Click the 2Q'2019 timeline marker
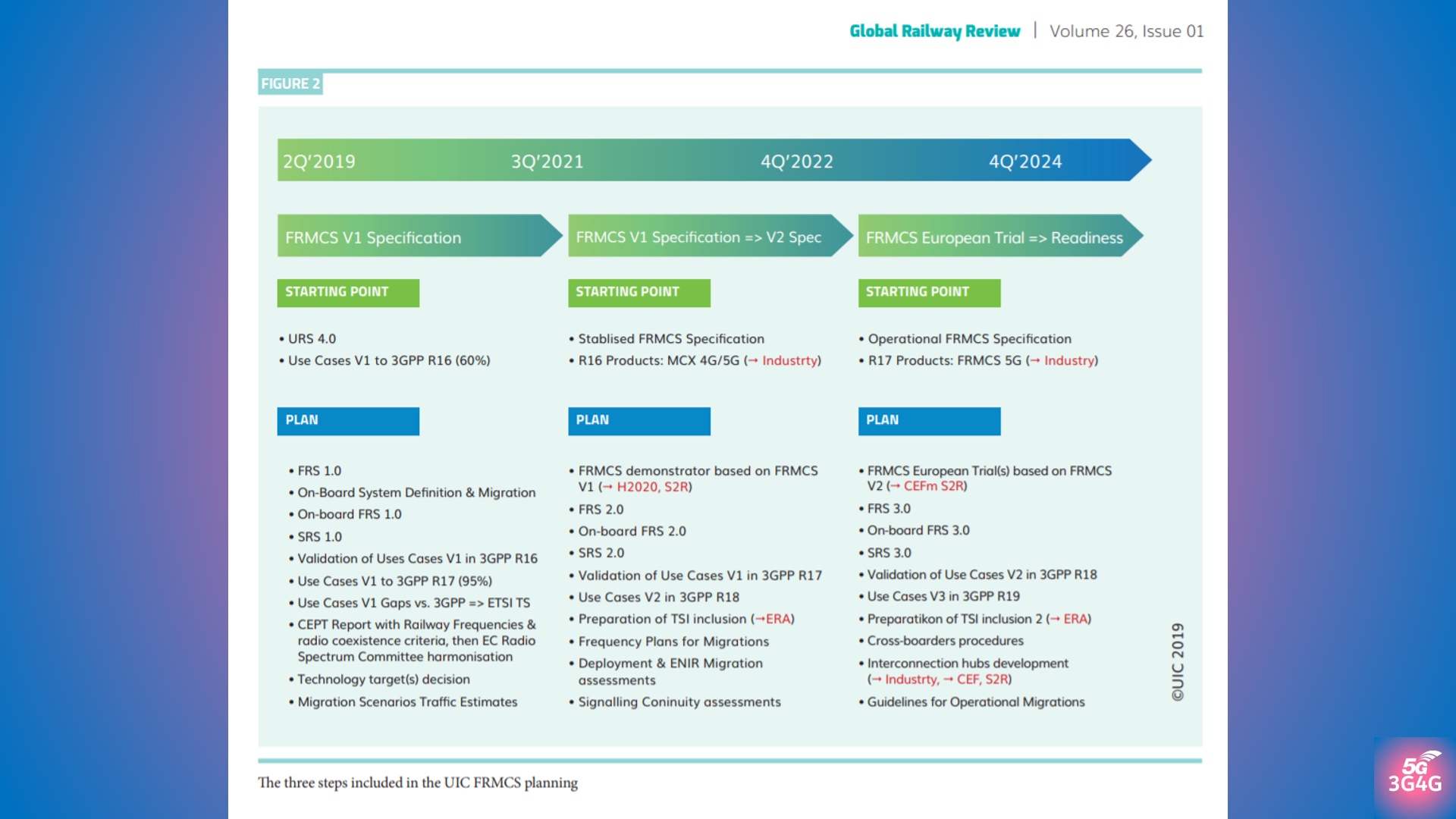 click(319, 161)
